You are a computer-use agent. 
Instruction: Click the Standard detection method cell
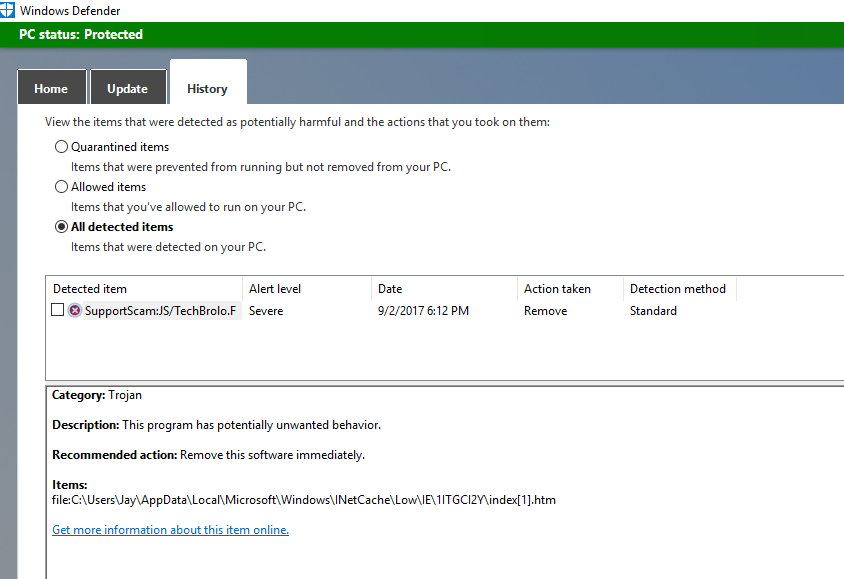(x=653, y=311)
